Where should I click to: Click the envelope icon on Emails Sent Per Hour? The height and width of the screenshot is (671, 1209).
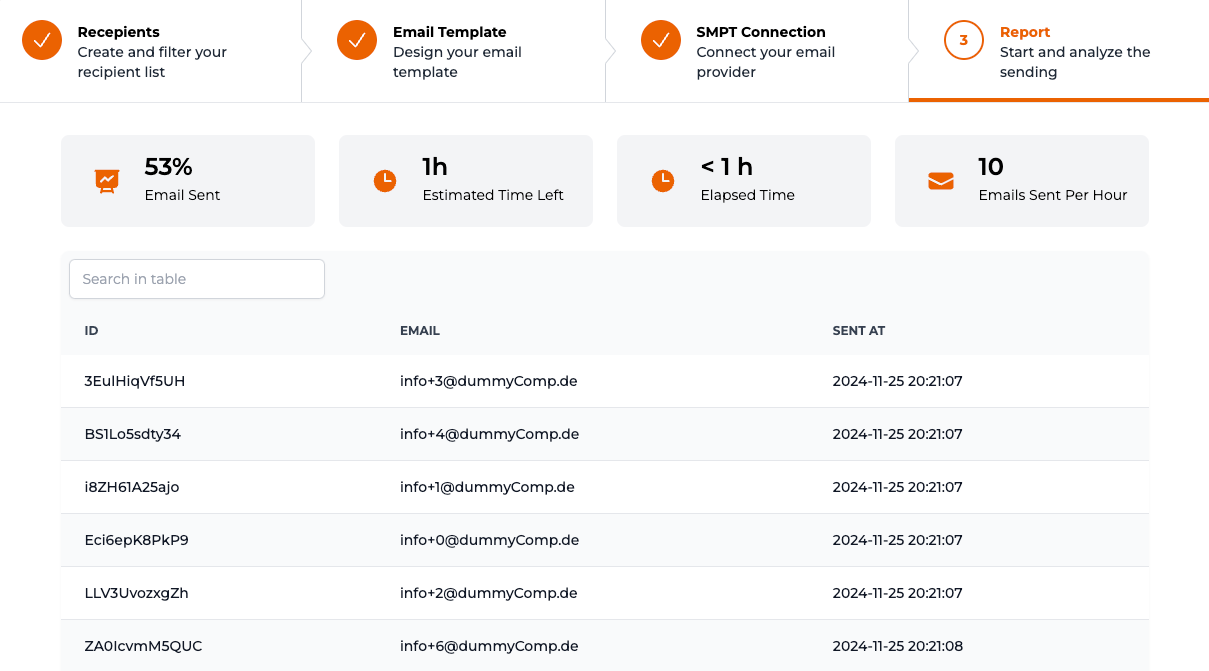(x=941, y=180)
